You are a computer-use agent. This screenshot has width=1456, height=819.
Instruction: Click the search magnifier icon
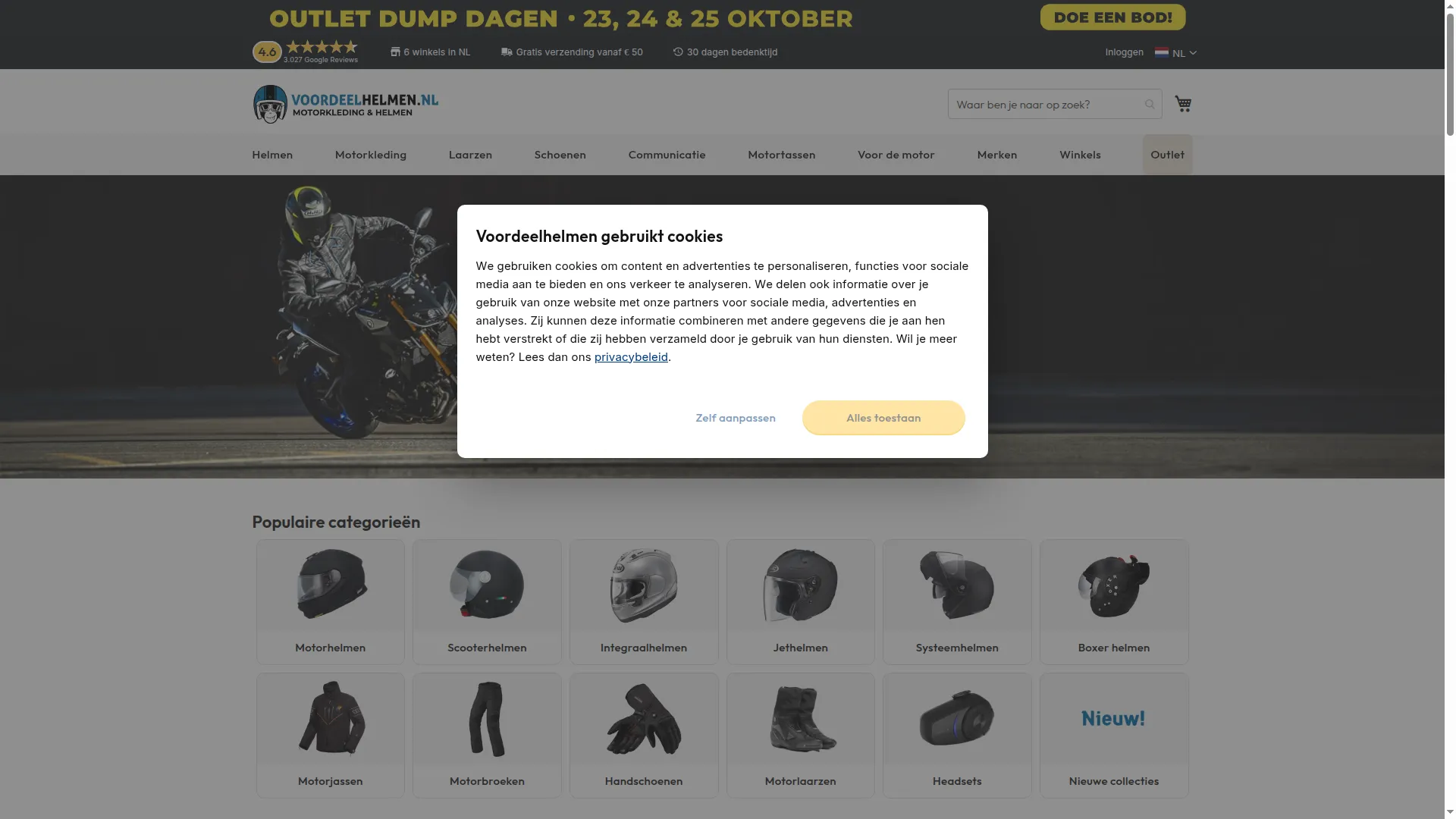[x=1150, y=105]
